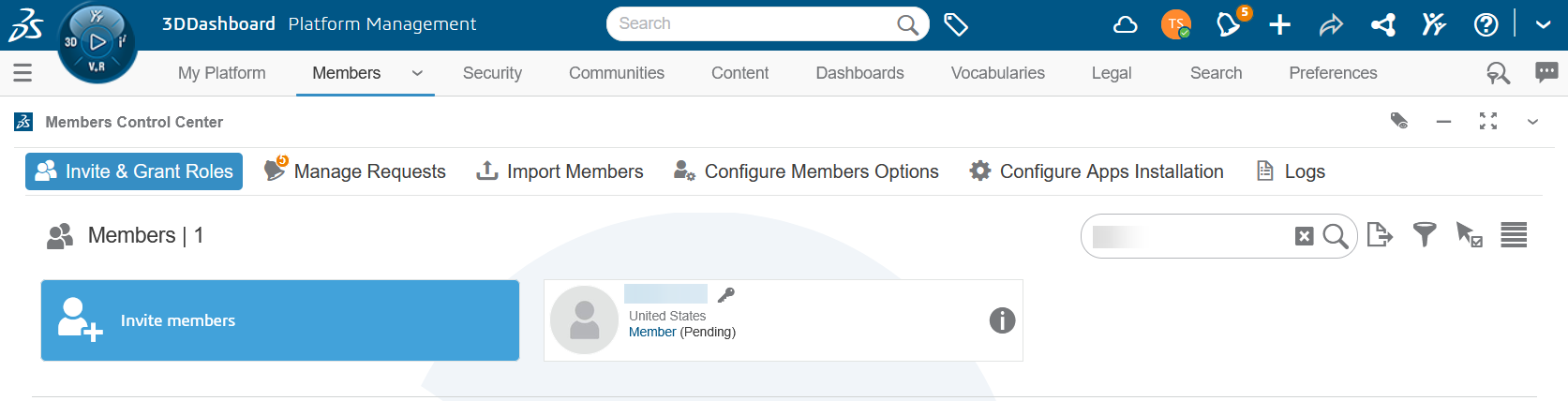Click the Members Control Center title
The image size is (1568, 401).
[134, 122]
